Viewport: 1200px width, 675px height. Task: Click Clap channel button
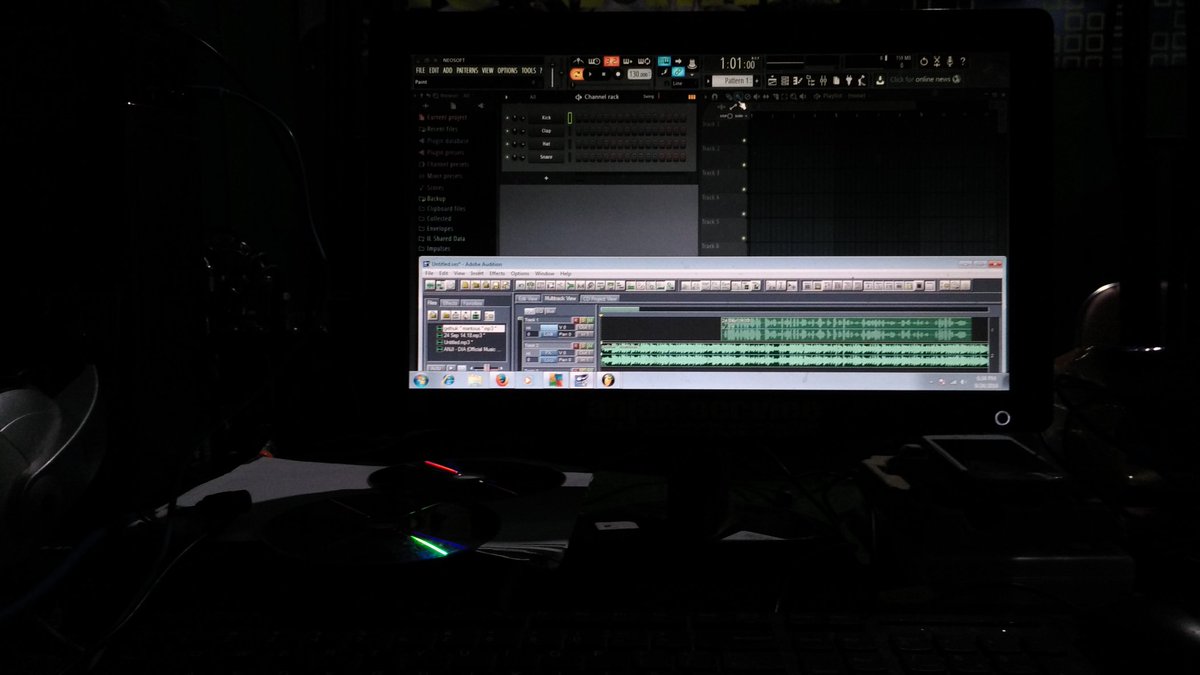pos(546,131)
